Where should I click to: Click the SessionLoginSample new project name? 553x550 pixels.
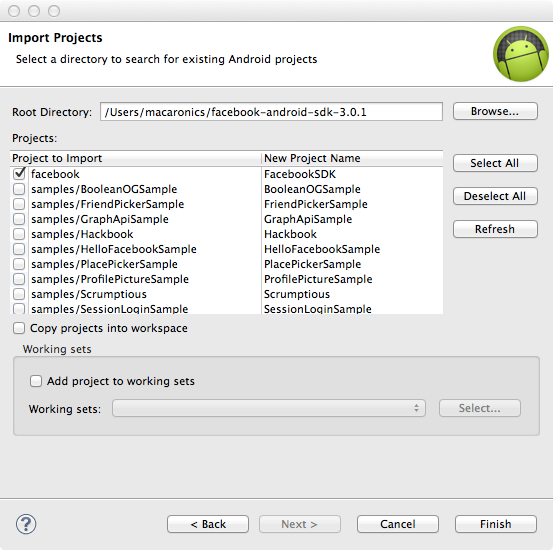(x=318, y=309)
